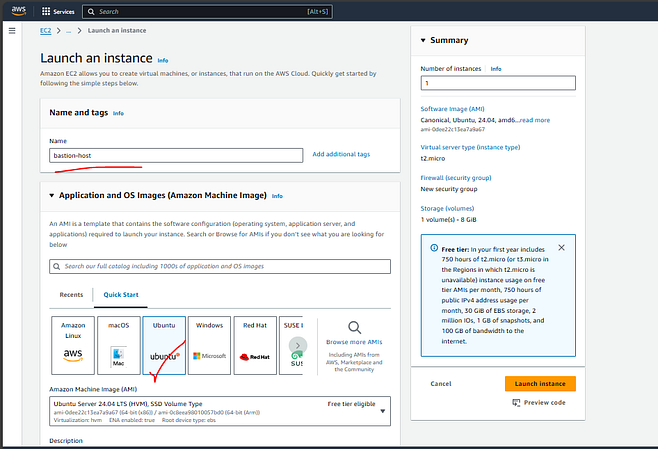Show more AMI tiles with right arrow
658x449 pixels.
pyautogui.click(x=298, y=345)
